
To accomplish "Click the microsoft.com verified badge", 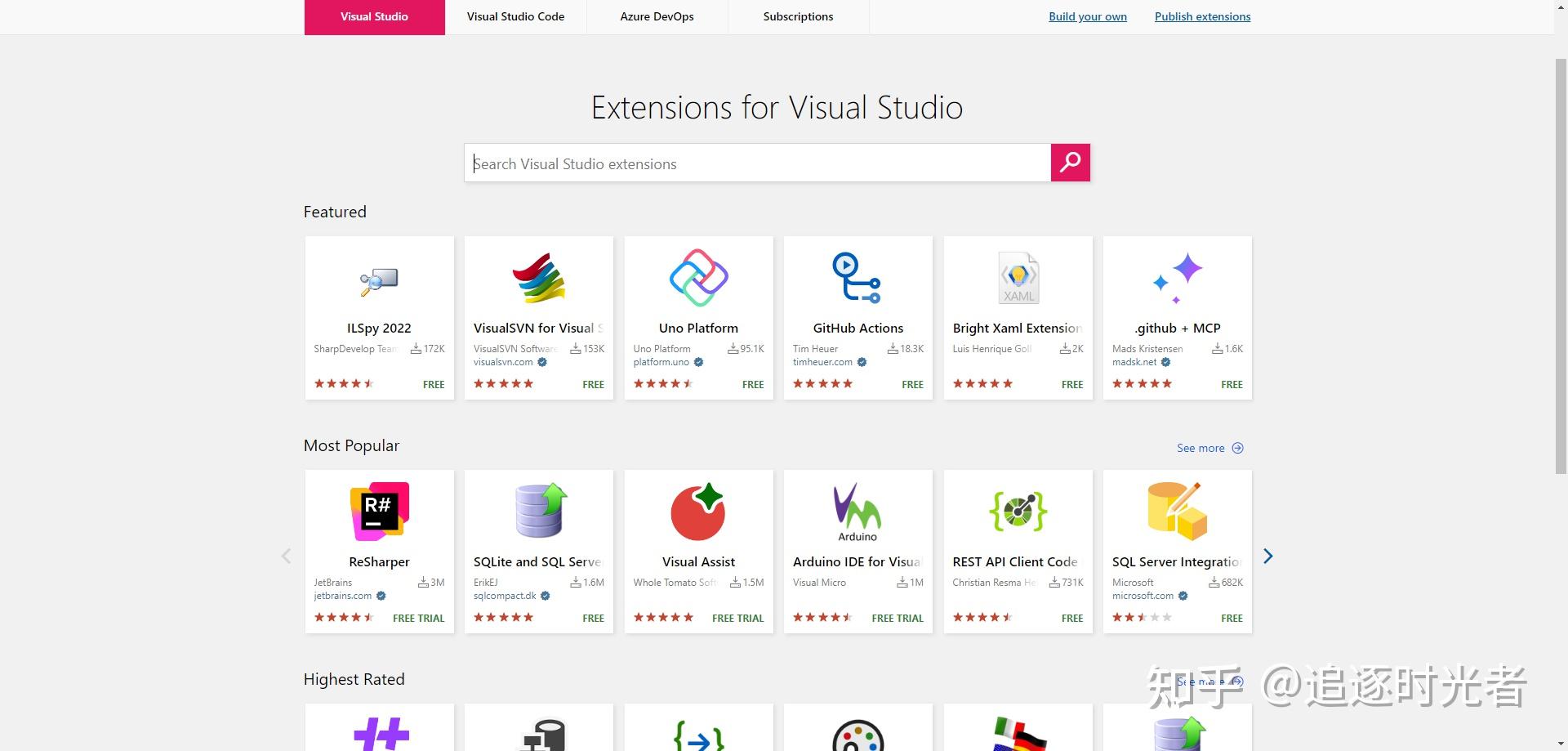I will click(1183, 596).
